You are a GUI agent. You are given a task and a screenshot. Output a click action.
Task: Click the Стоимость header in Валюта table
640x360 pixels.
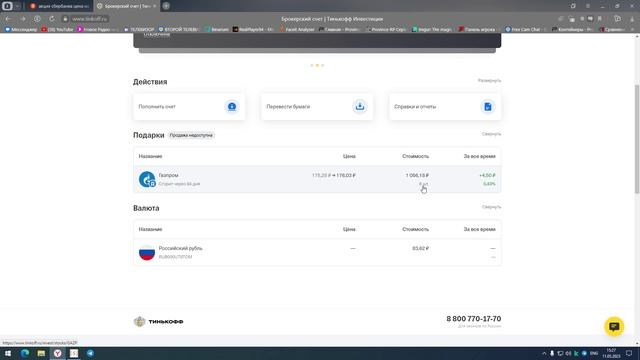pos(416,229)
